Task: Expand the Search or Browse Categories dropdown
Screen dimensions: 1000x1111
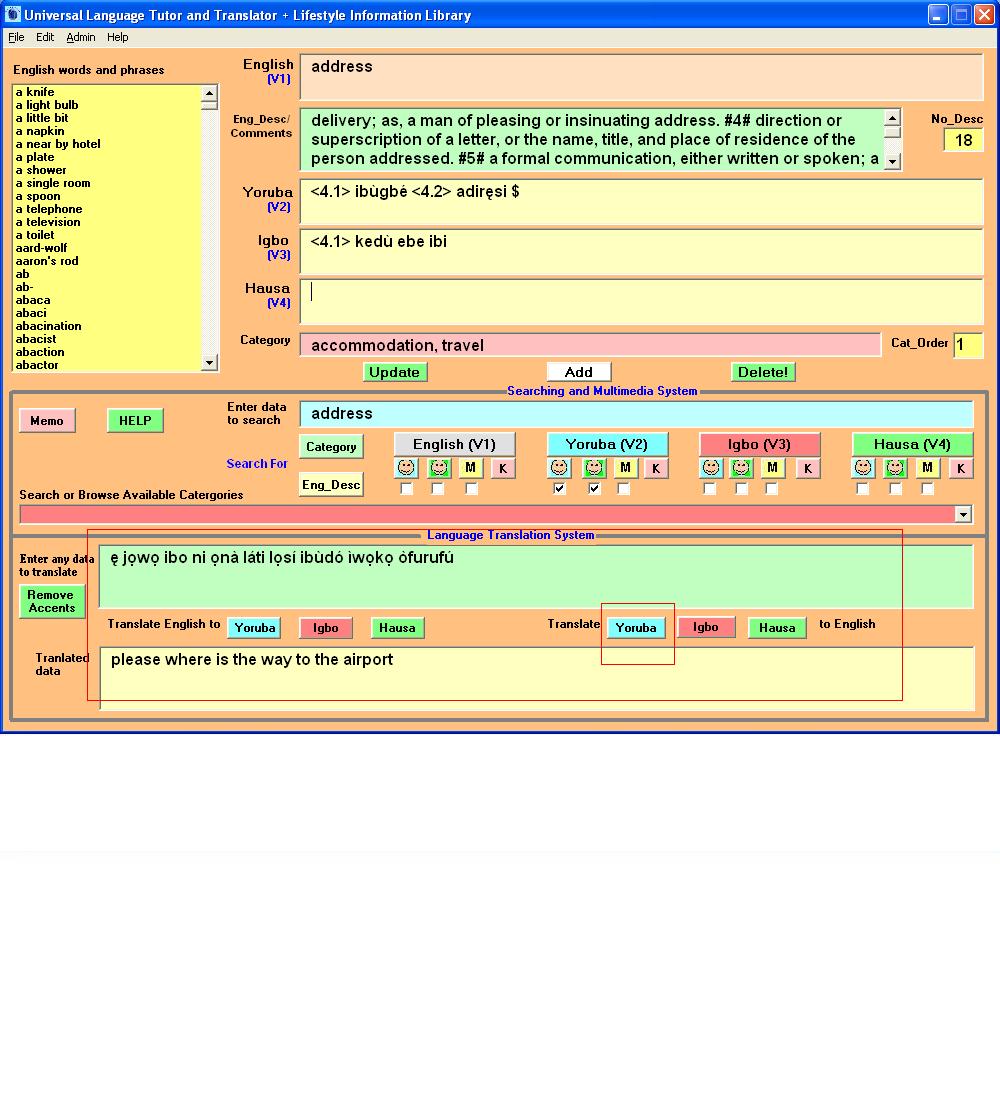Action: 963,514
